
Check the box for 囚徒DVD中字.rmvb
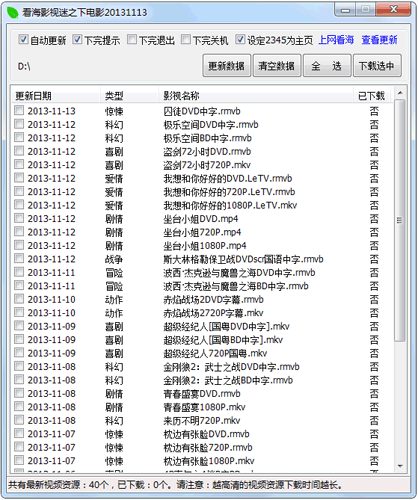(19, 110)
